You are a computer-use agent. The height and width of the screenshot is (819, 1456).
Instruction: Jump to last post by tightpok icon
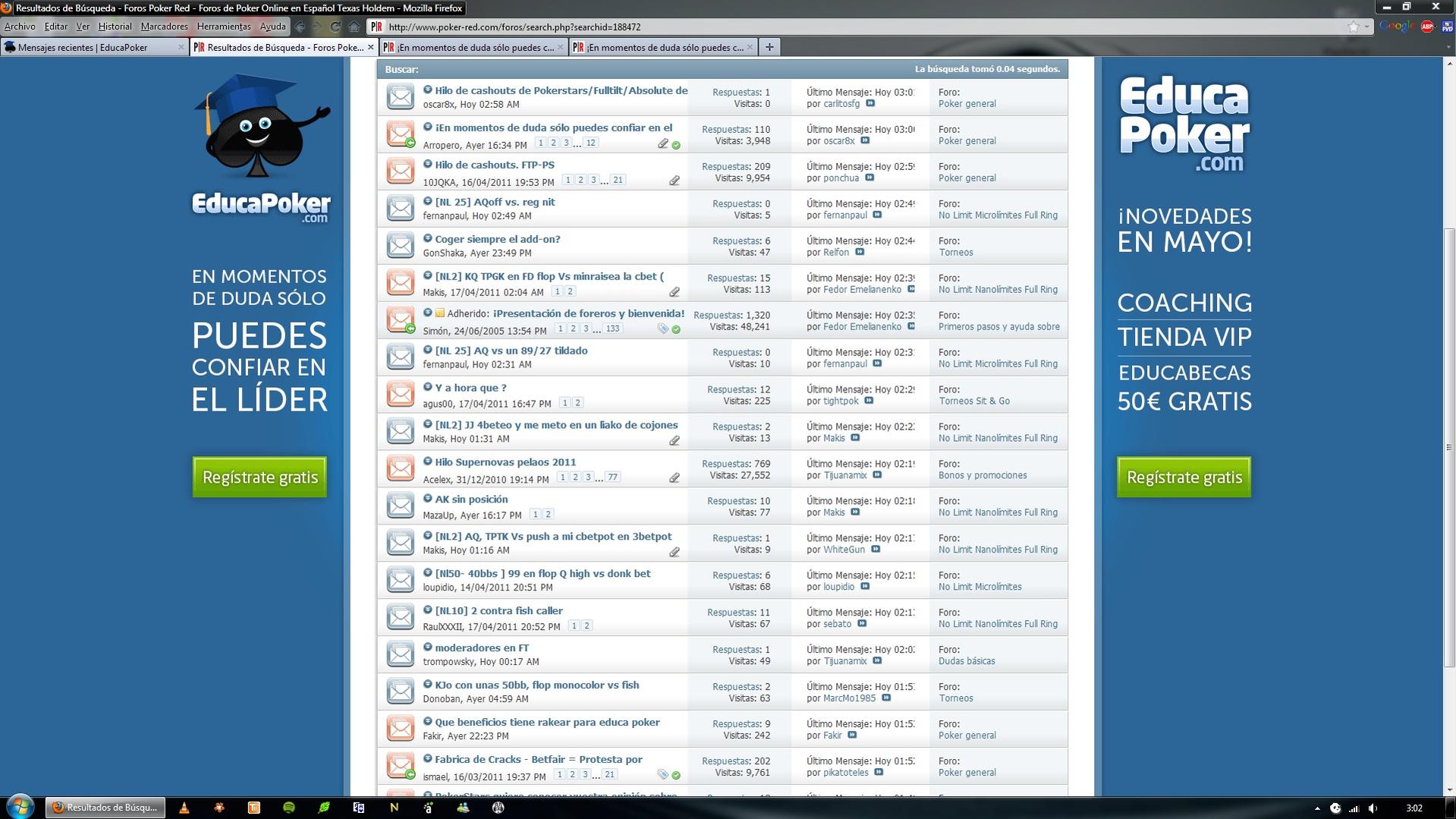click(x=869, y=402)
